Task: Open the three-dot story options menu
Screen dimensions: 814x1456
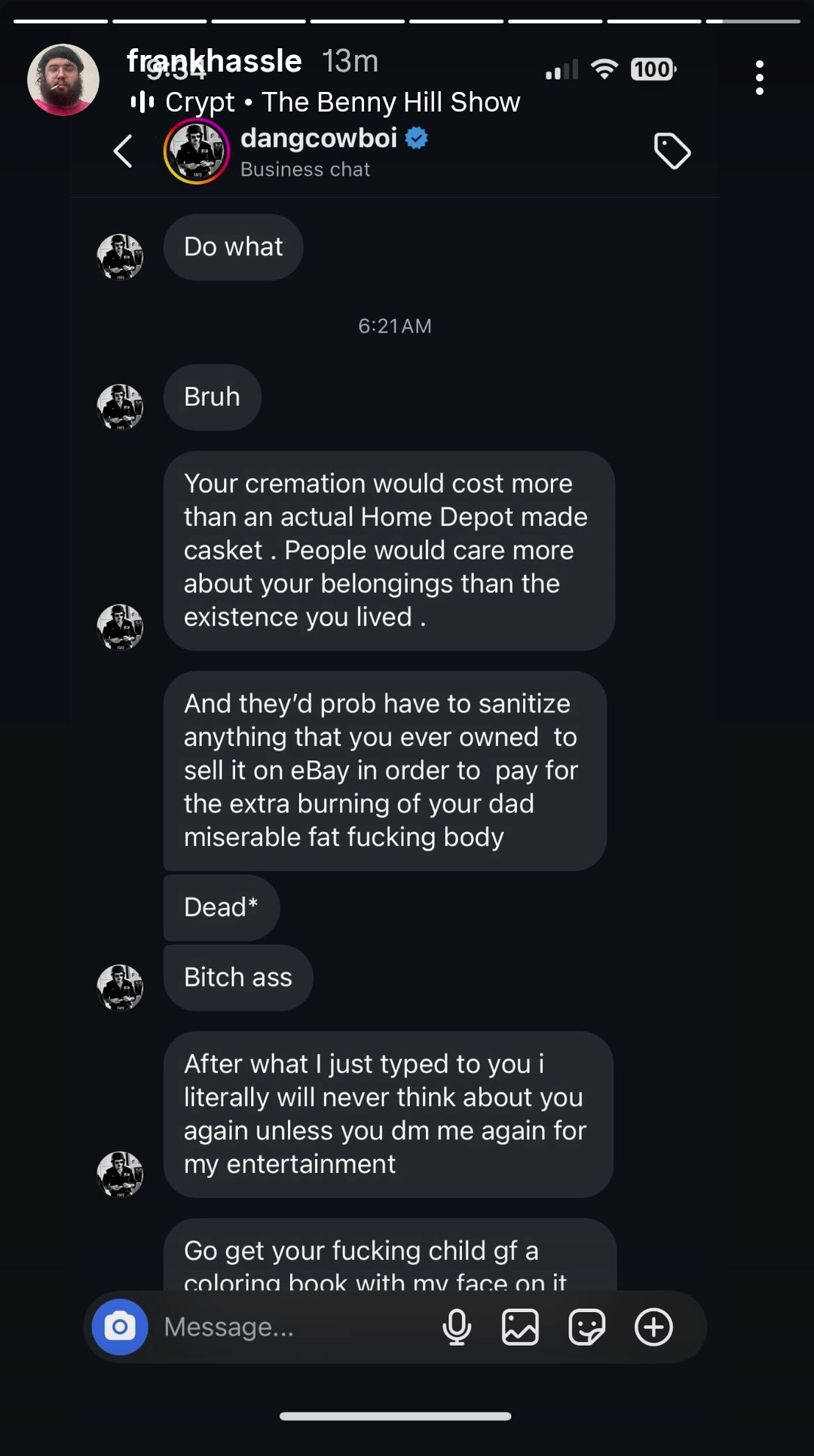Action: [x=759, y=78]
